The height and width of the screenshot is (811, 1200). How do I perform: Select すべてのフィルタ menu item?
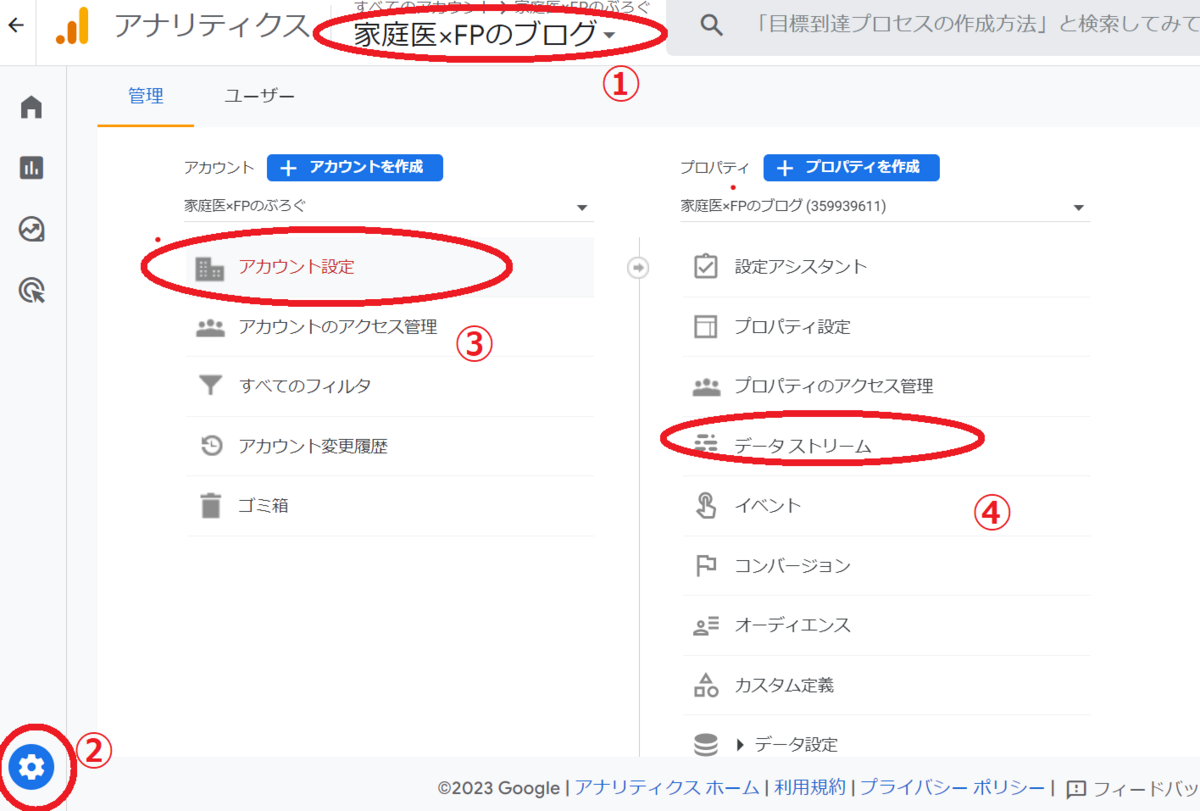390,386
